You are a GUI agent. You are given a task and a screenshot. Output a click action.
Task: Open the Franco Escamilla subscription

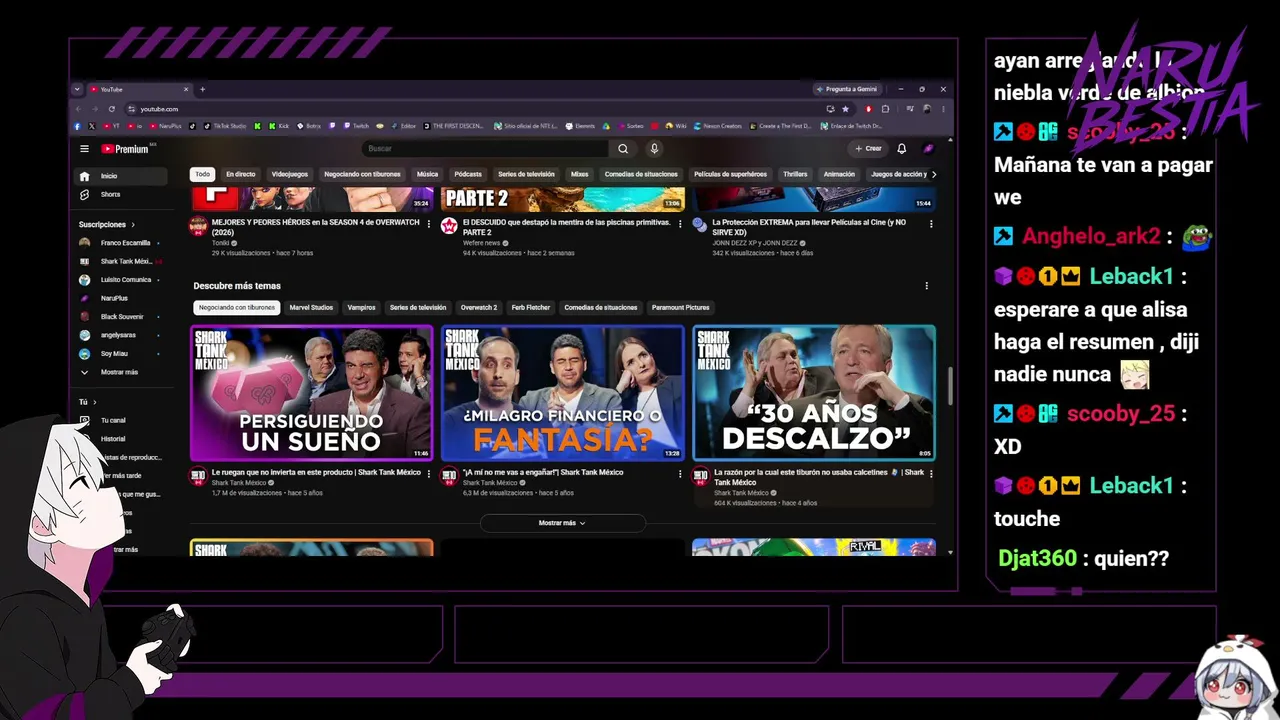(122, 243)
